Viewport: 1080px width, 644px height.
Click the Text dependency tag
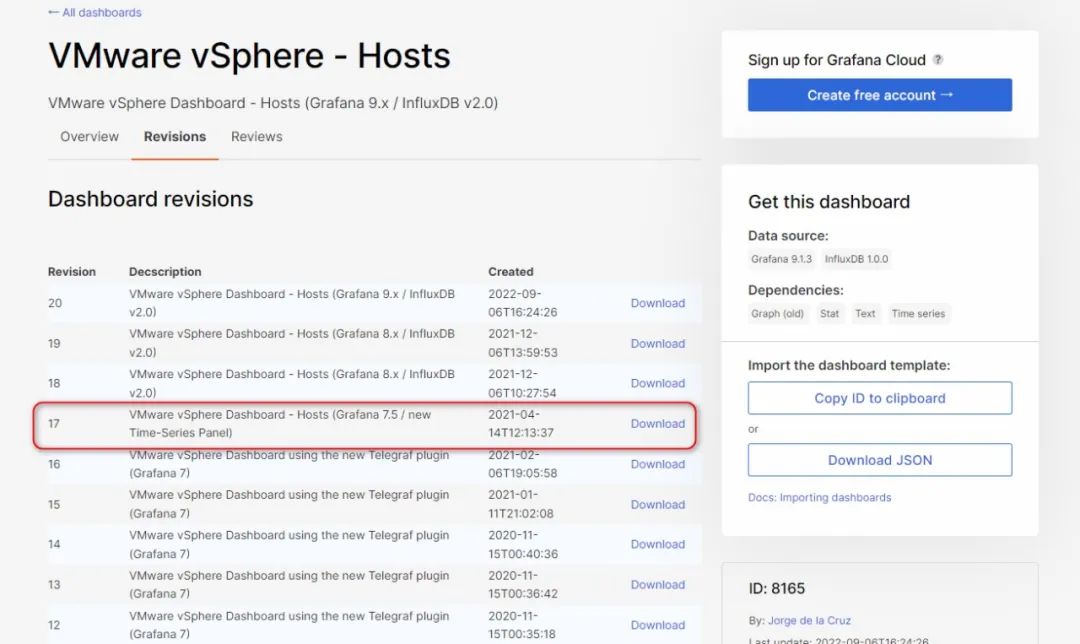[x=865, y=313]
